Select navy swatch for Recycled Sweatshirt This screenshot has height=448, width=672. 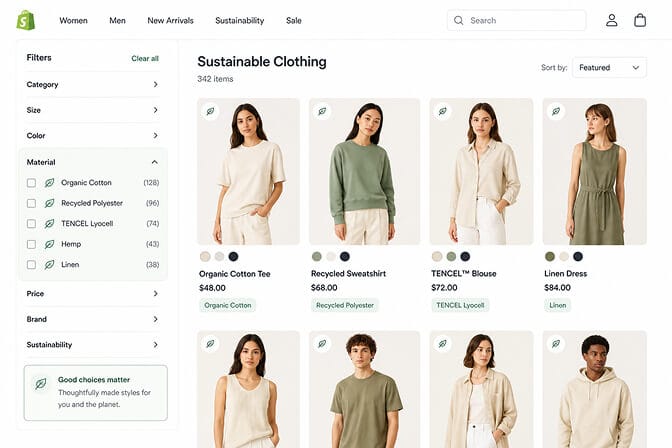345,256
